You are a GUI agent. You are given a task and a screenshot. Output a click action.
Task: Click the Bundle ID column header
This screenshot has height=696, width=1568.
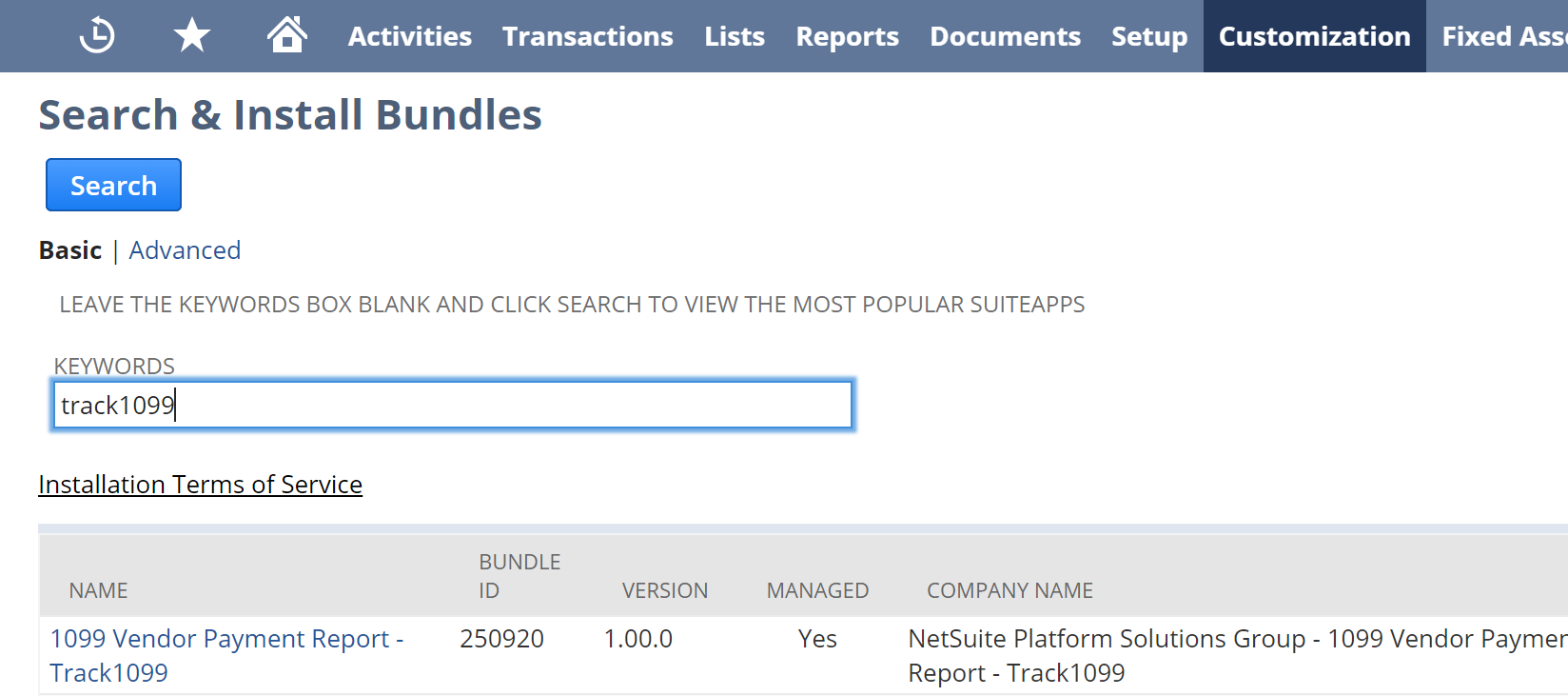pos(519,576)
